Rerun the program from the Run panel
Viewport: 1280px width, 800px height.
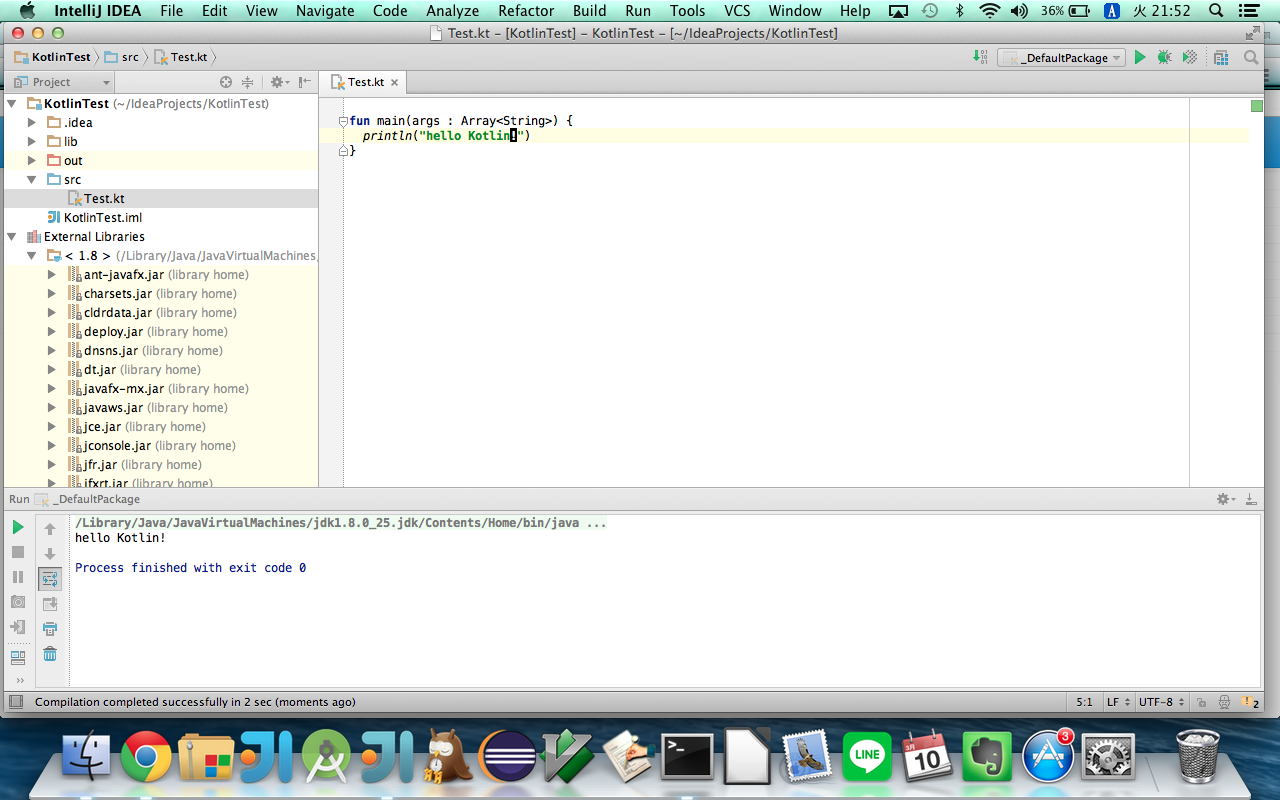click(x=18, y=527)
